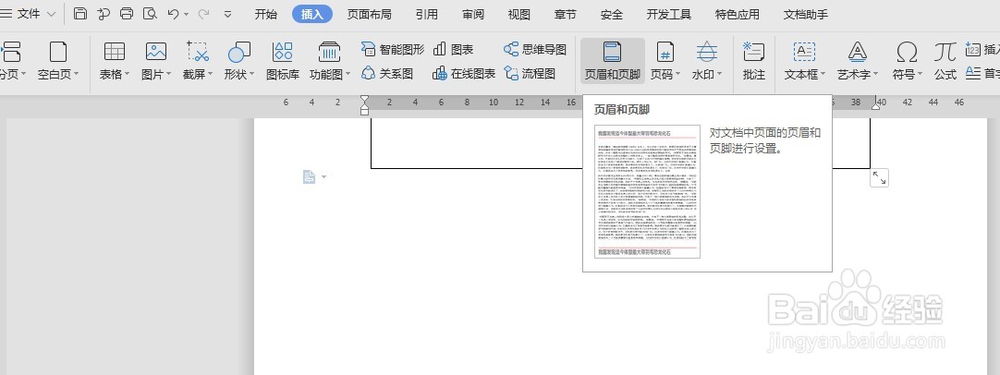Switch to the 页面布局 tab

pyautogui.click(x=369, y=14)
